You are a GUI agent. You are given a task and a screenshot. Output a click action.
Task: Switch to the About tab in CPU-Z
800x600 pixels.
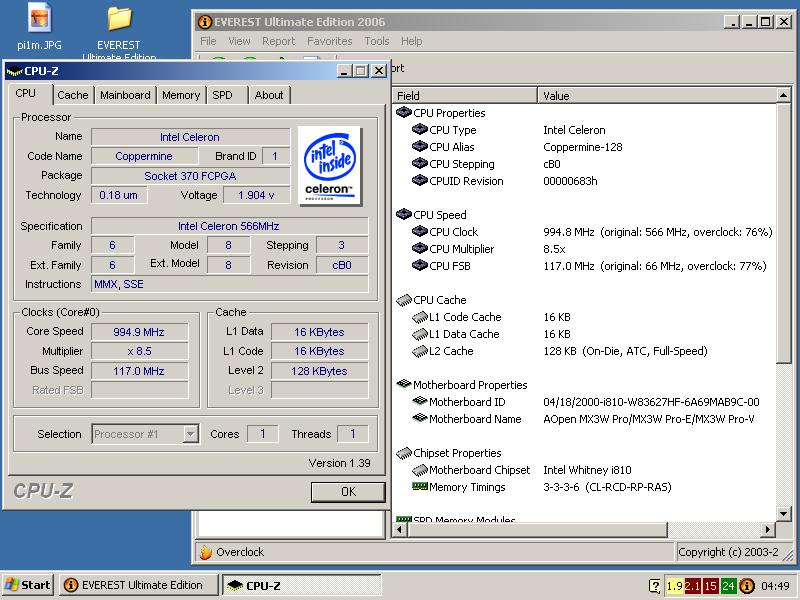[x=269, y=95]
